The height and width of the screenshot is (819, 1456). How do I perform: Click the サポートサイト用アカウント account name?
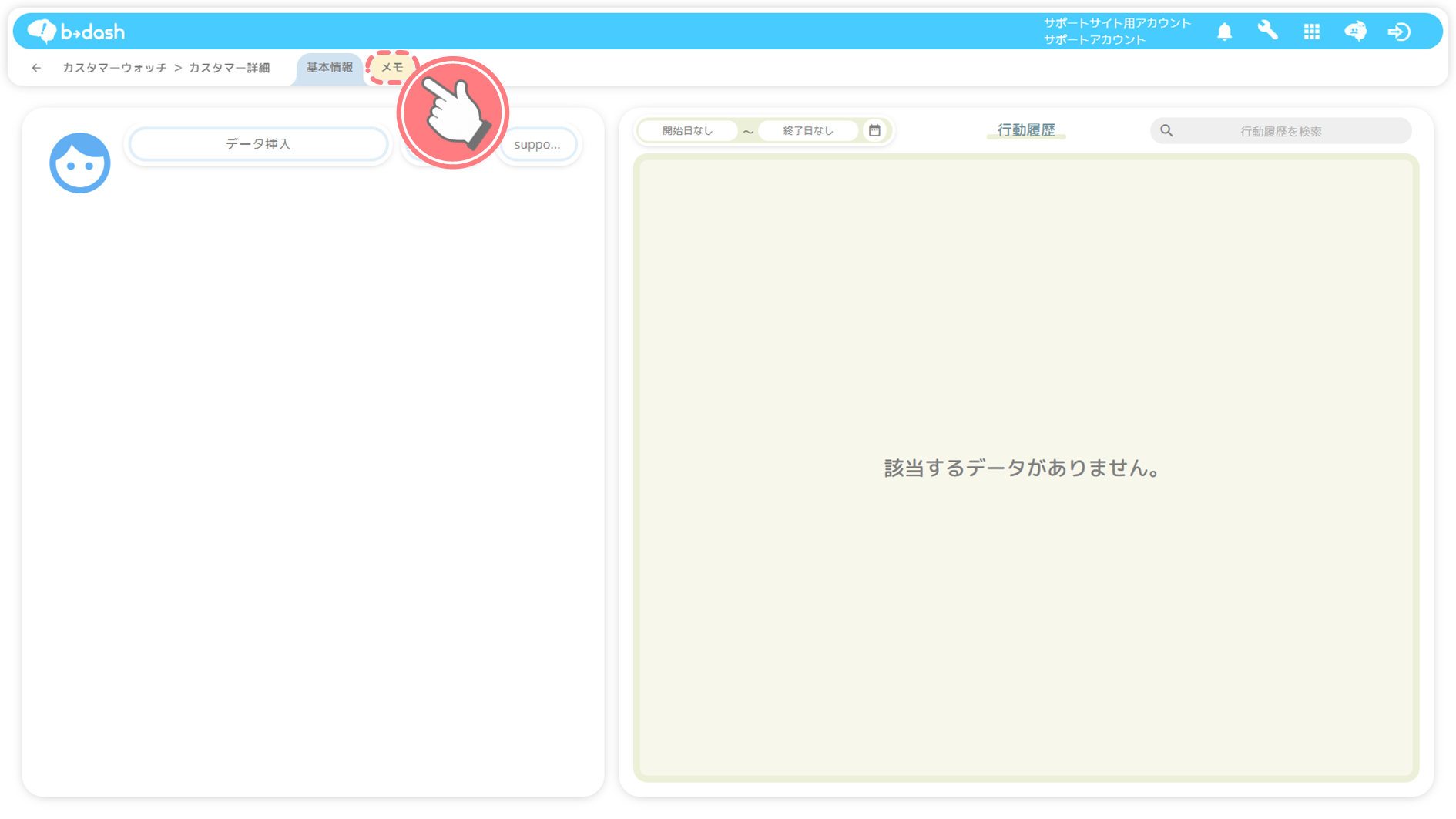1118,23
